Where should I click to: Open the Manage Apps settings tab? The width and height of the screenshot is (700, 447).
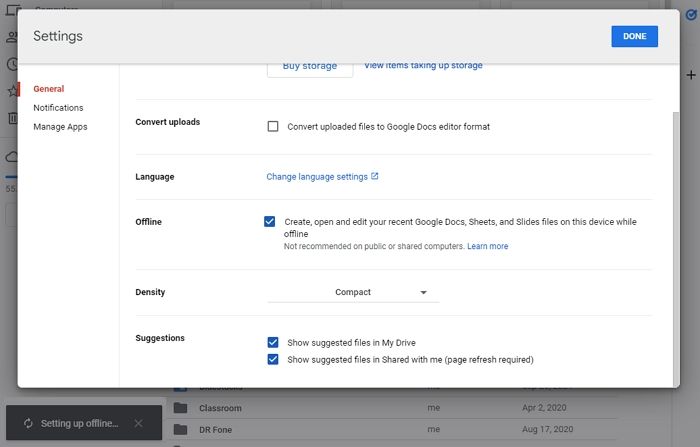(60, 127)
